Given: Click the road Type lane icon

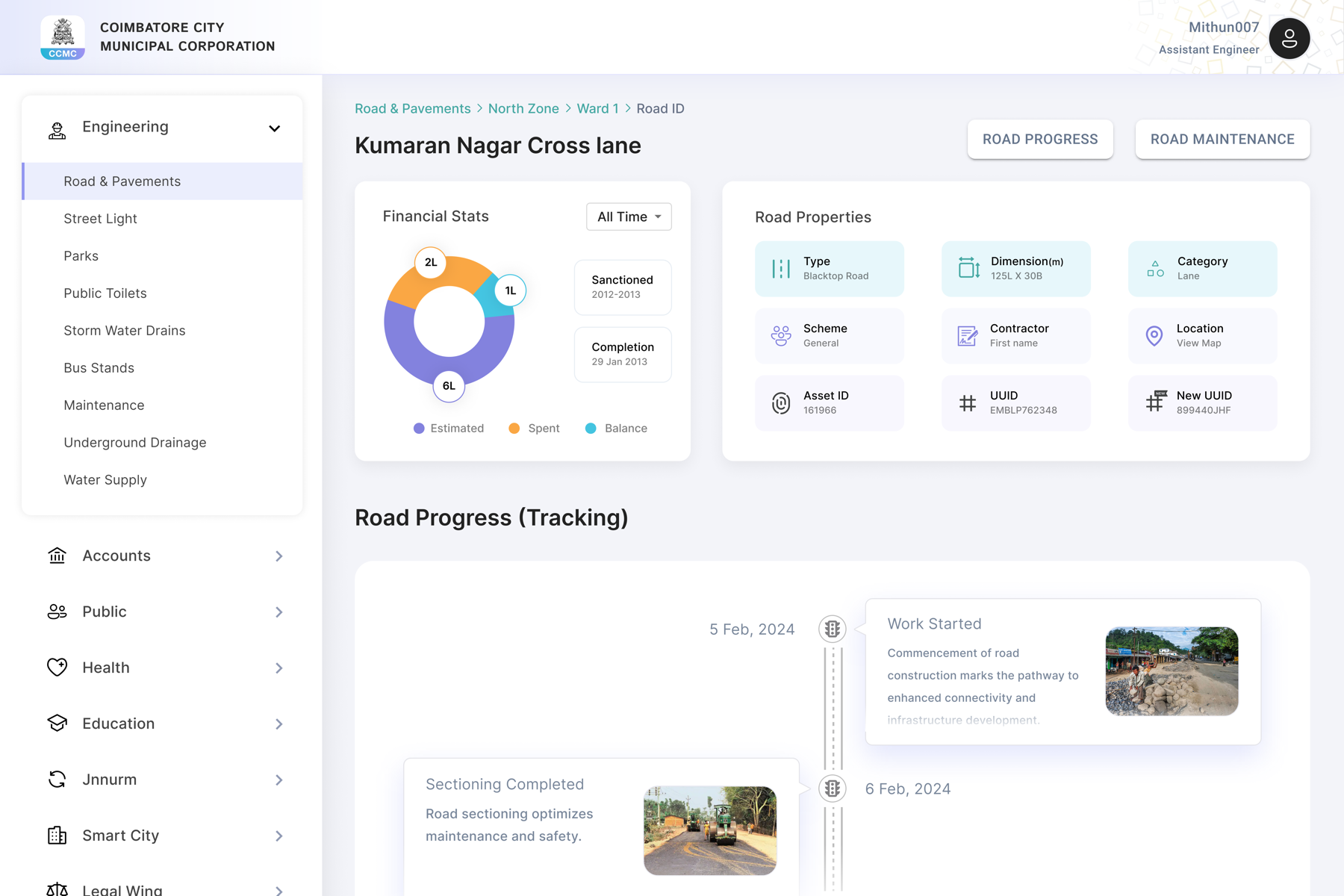Looking at the screenshot, I should tap(781, 269).
